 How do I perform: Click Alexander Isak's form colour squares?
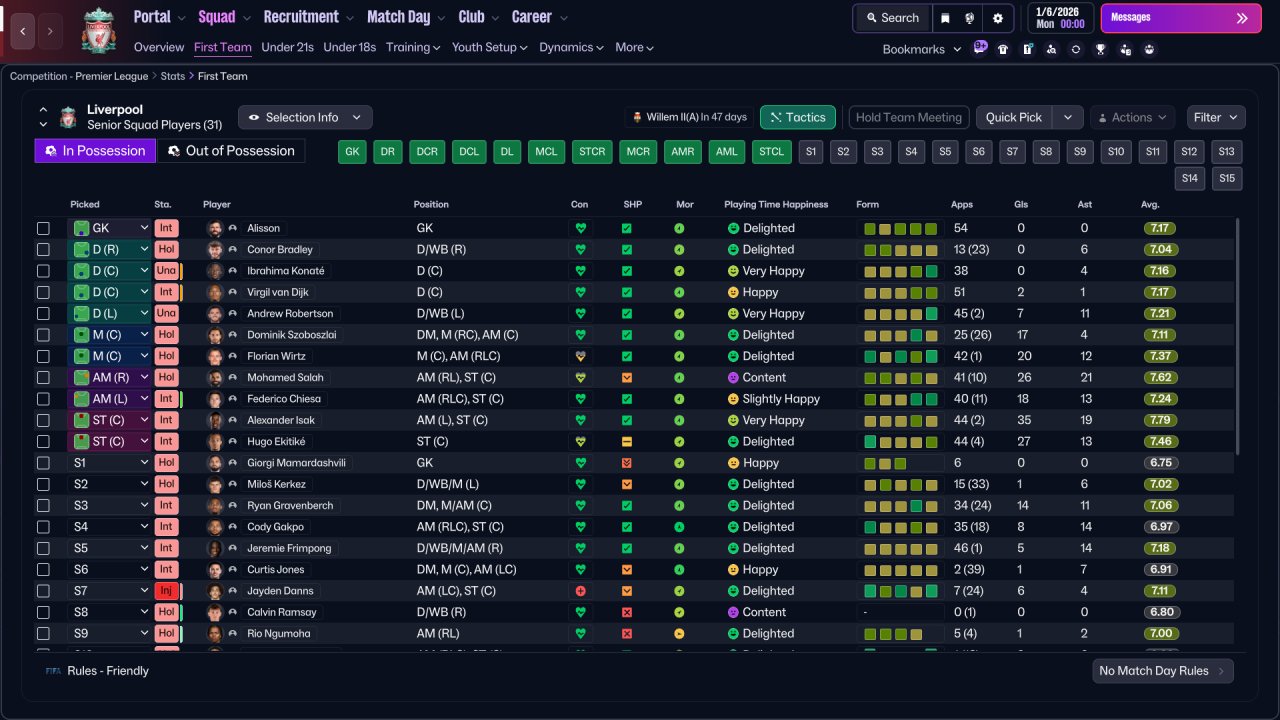click(x=901, y=420)
